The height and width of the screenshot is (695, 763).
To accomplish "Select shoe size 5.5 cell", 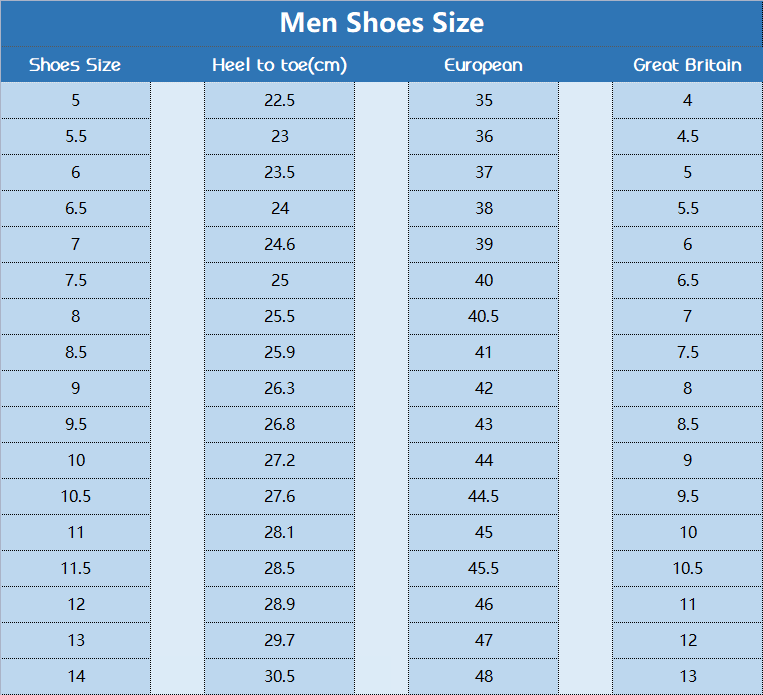I will (x=76, y=136).
